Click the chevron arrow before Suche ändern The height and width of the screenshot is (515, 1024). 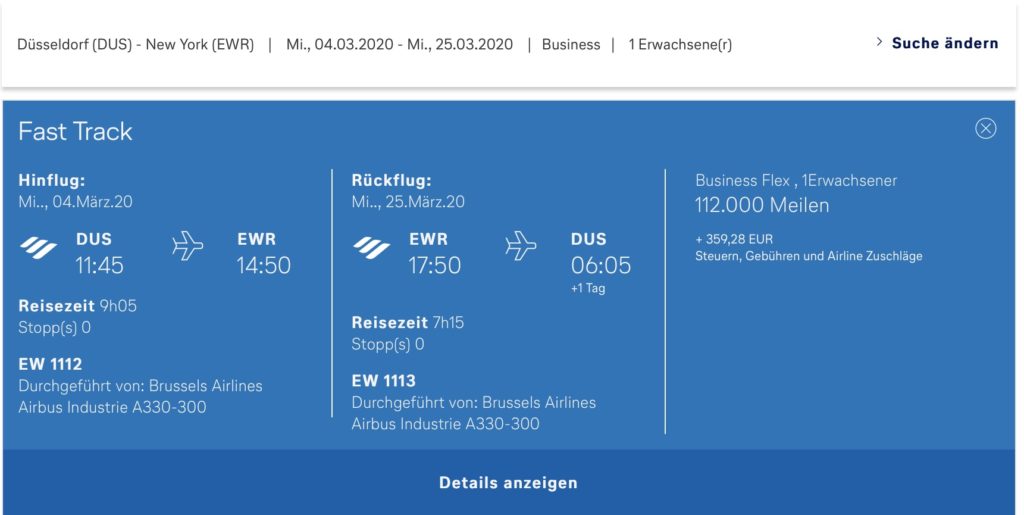point(879,43)
